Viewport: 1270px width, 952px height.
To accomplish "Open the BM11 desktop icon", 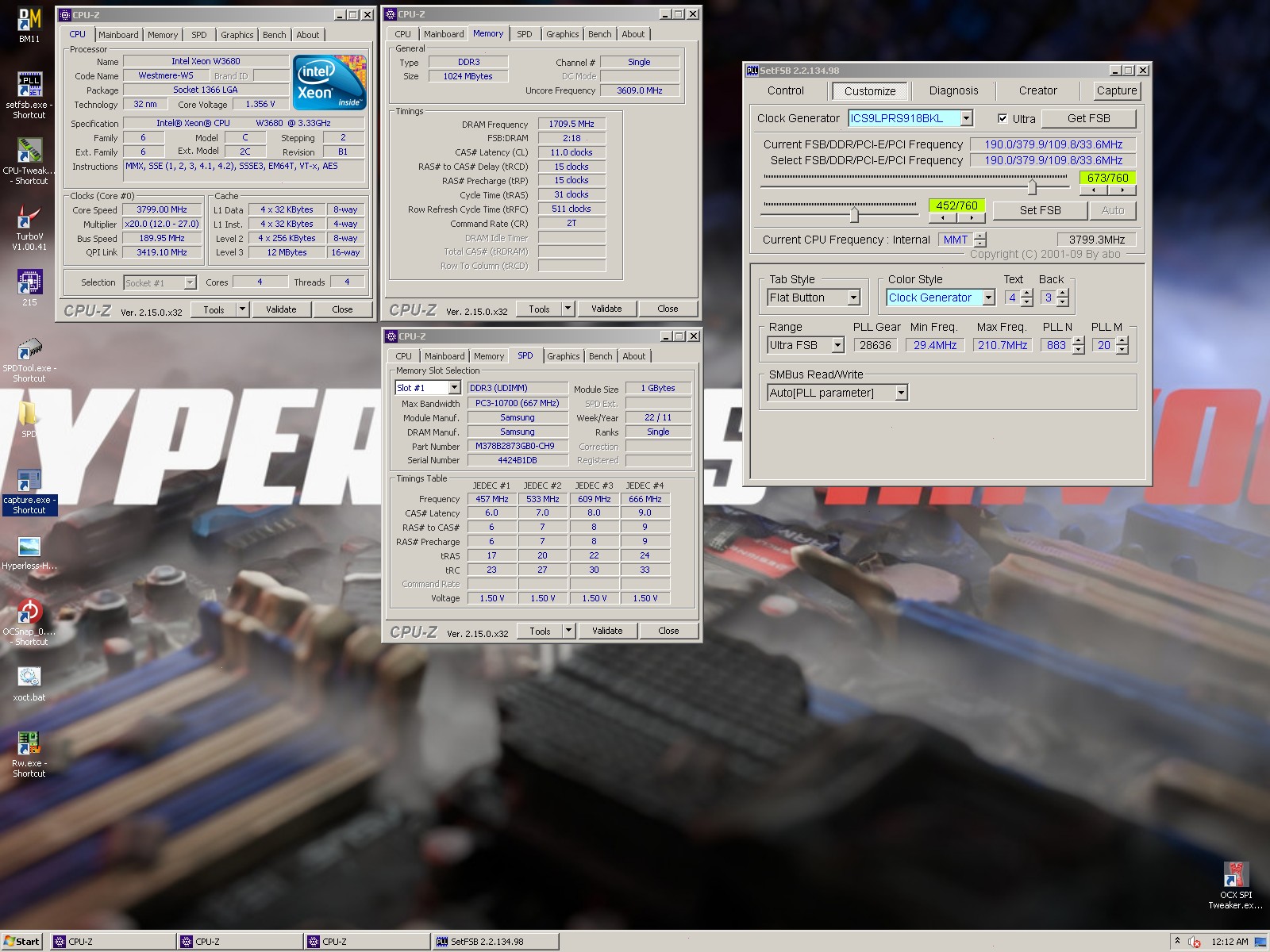I will [29, 24].
